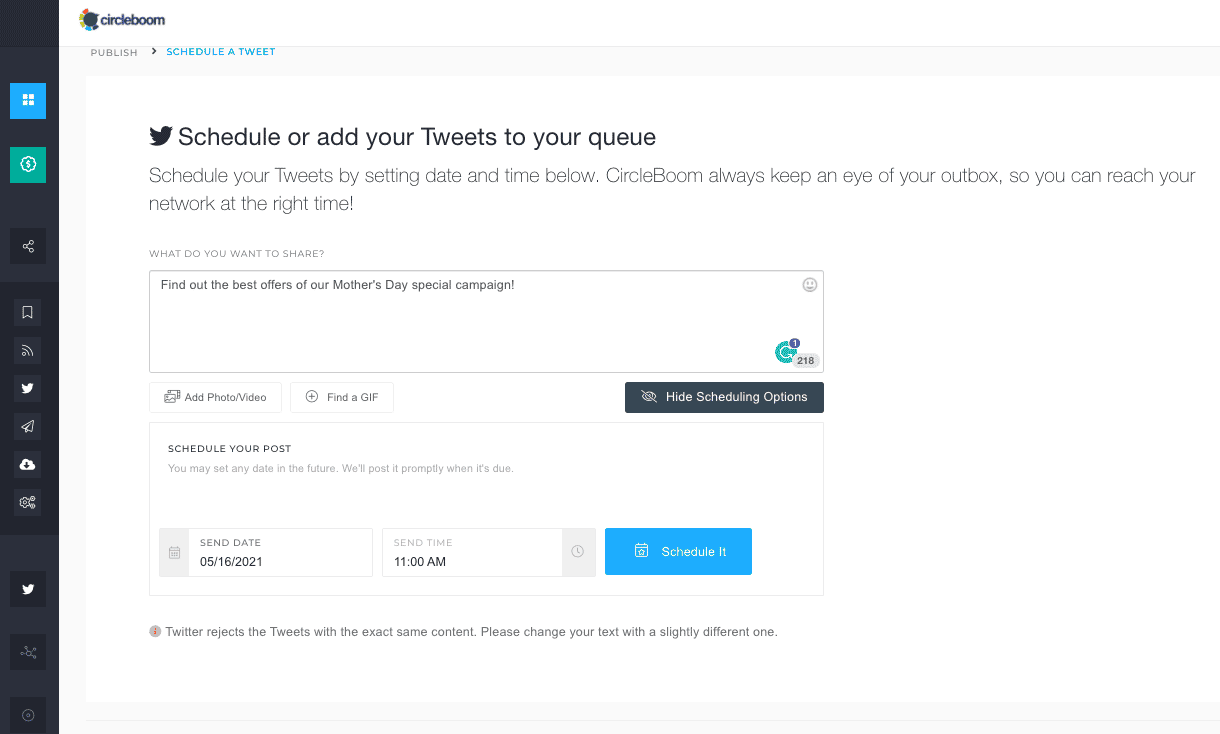Screen dimensions: 1220x734
Task: Open the gears settings sidebar icon
Action: (x=28, y=502)
